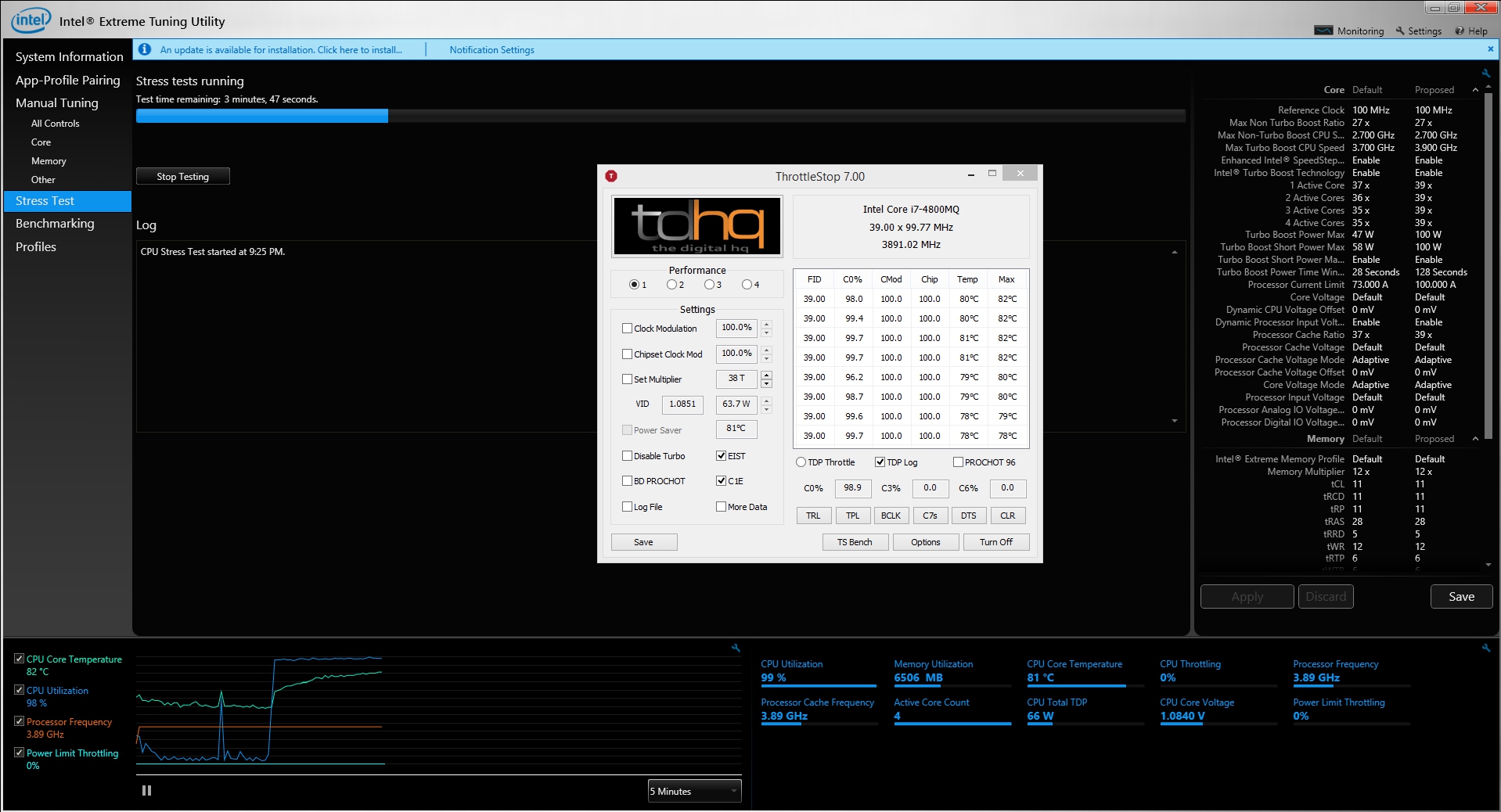Save tuning profile in XTU panel
Viewport: 1501px width, 812px height.
[1461, 596]
